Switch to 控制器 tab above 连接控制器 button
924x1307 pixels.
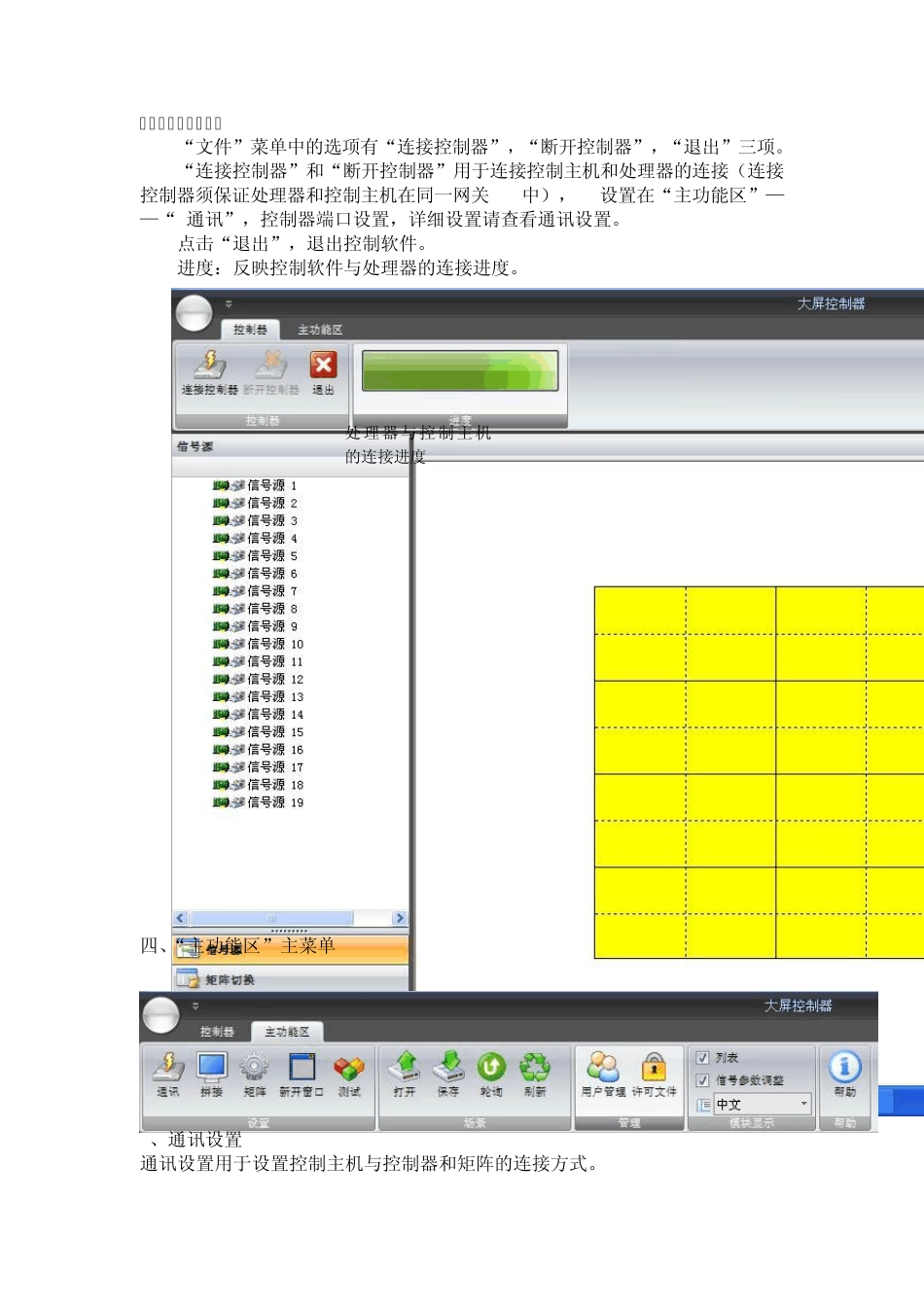coord(250,330)
